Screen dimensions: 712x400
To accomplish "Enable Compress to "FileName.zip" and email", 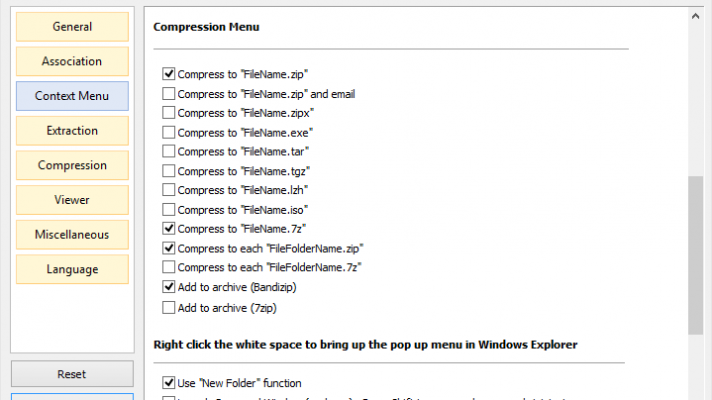I will (x=169, y=94).
